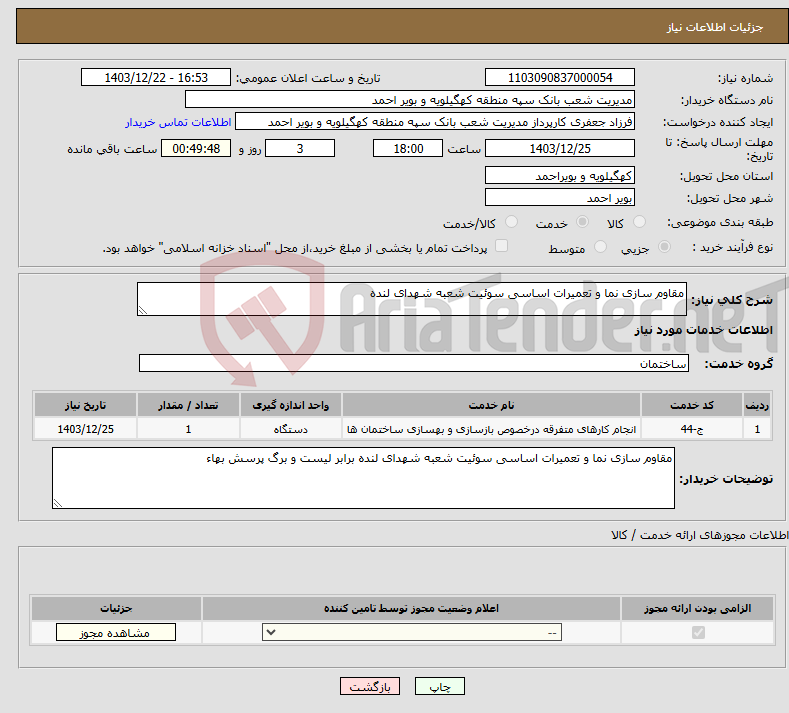Click the deadline hour field 18:00

coord(408,148)
